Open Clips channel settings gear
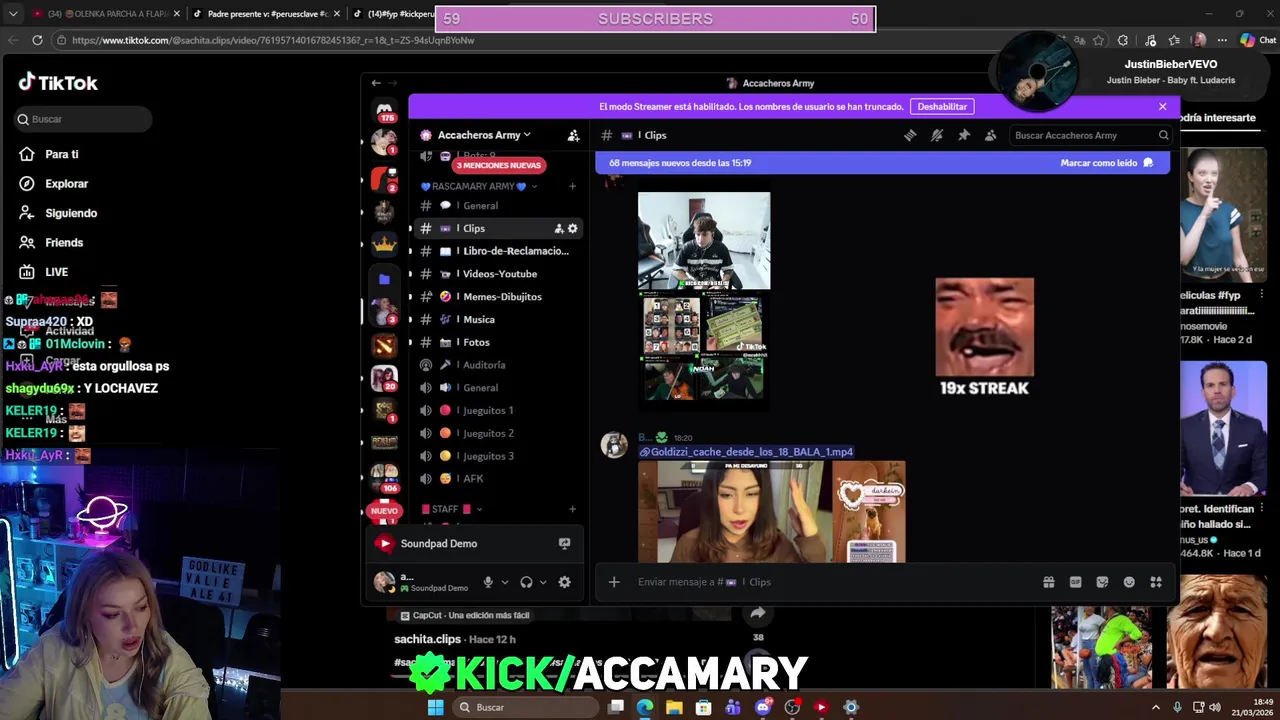 pos(573,228)
